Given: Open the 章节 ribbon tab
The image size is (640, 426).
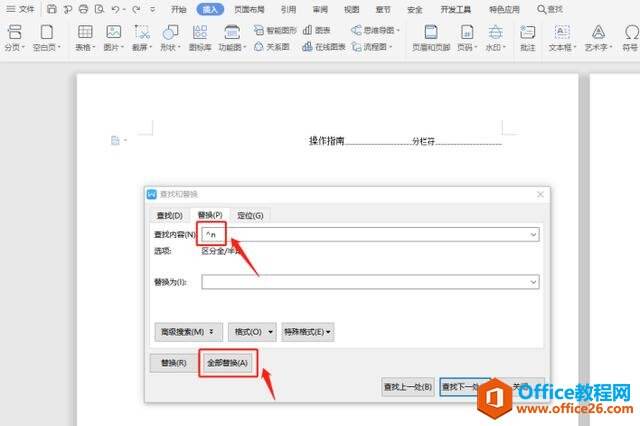Looking at the screenshot, I should (383, 9).
